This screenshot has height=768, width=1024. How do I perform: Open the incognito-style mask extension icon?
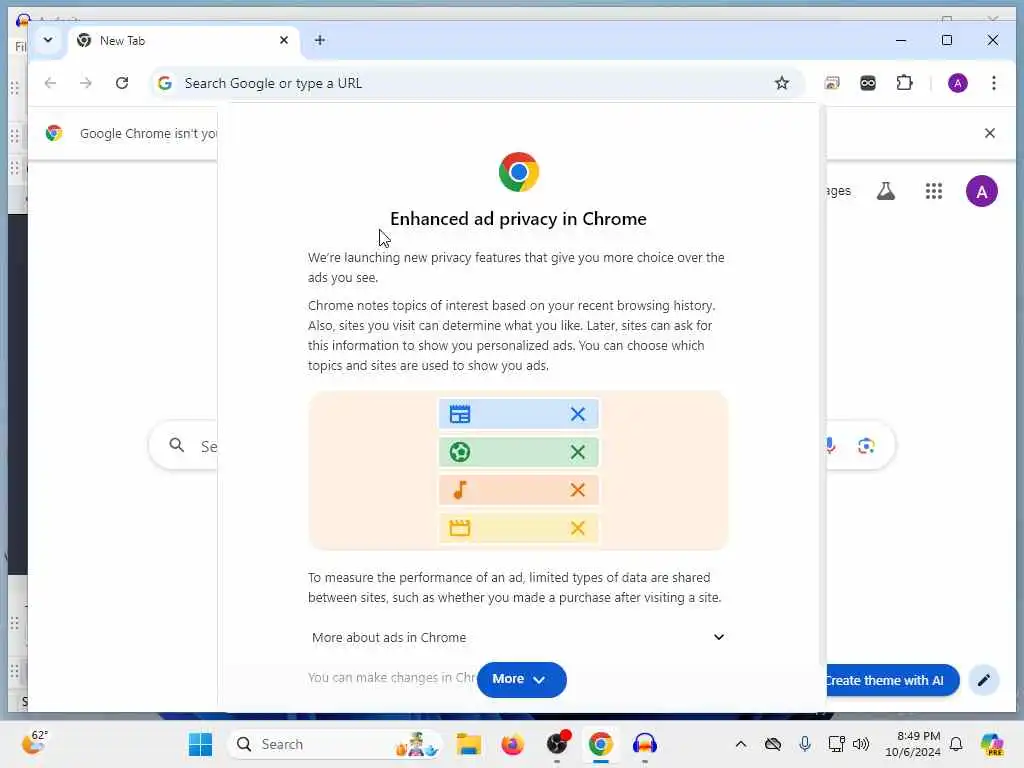pyautogui.click(x=867, y=83)
